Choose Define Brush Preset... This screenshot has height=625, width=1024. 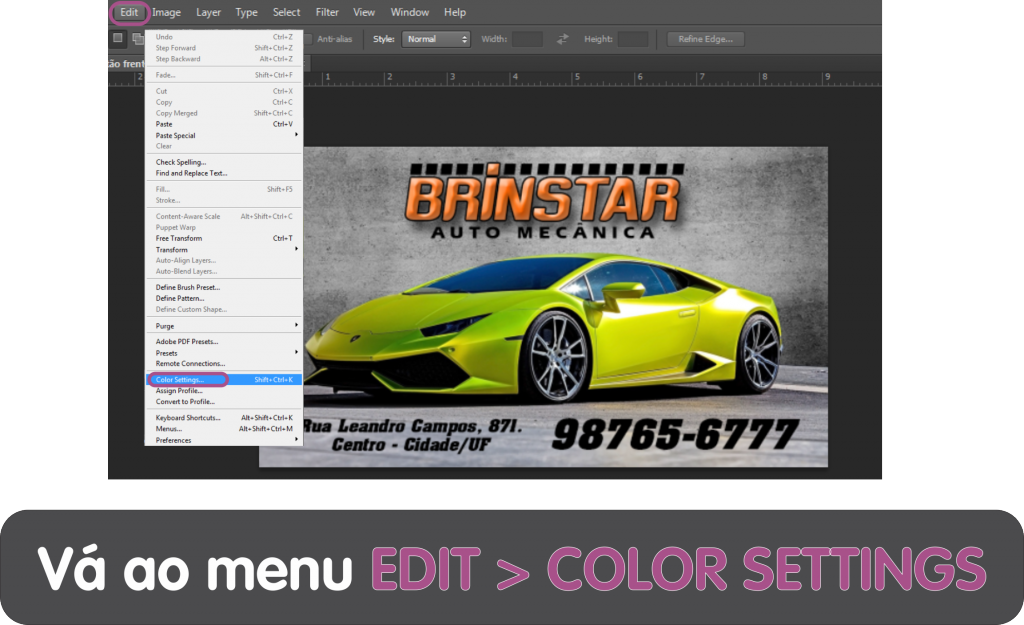[x=223, y=287]
